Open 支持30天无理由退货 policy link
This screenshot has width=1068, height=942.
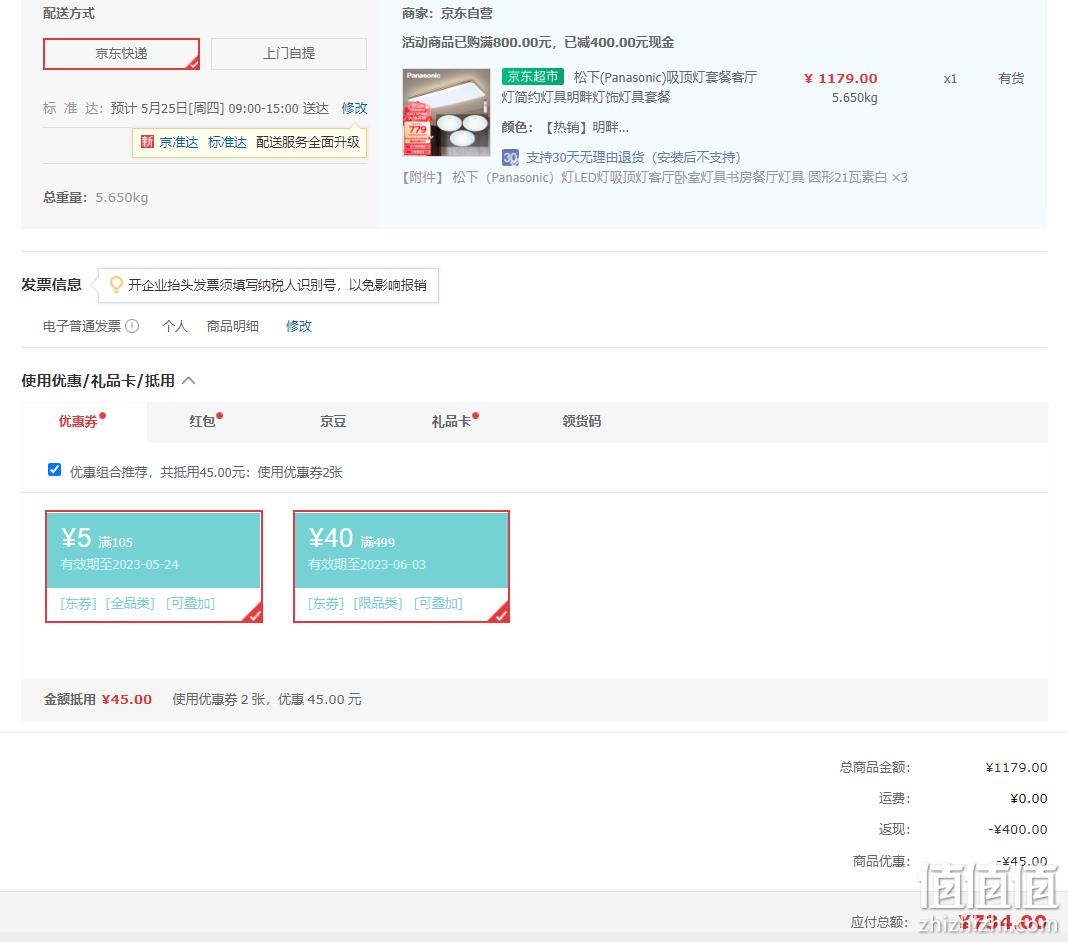[633, 157]
